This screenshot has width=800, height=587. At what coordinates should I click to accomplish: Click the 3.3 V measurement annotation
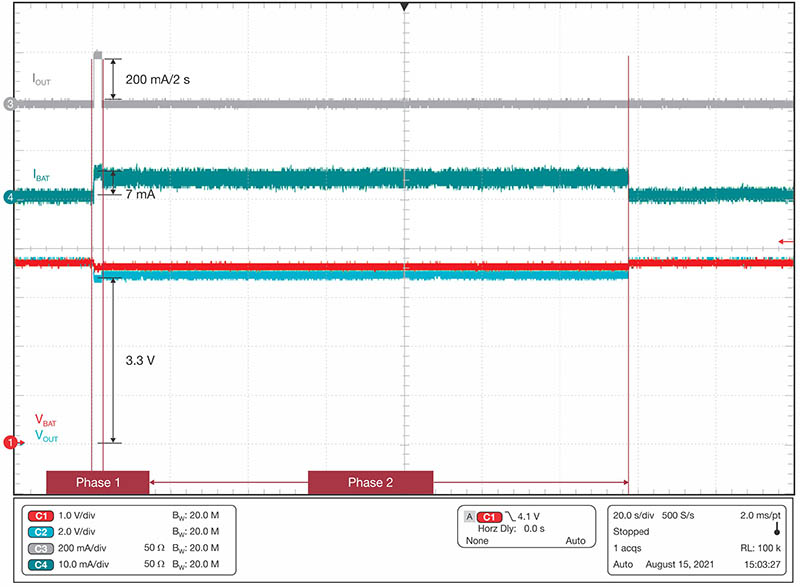(139, 357)
